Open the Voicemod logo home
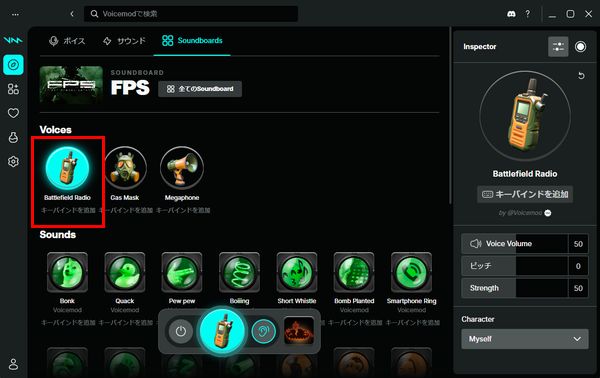The image size is (600, 378). (x=13, y=40)
